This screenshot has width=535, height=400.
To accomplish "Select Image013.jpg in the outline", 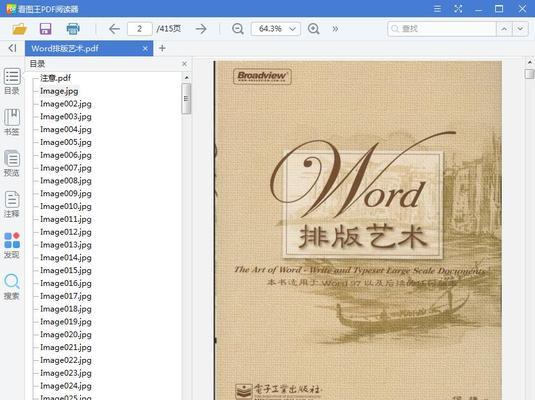I will (66, 245).
